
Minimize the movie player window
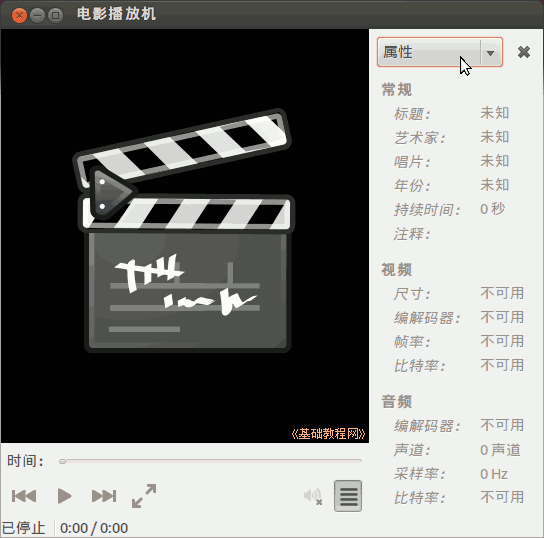[37, 15]
